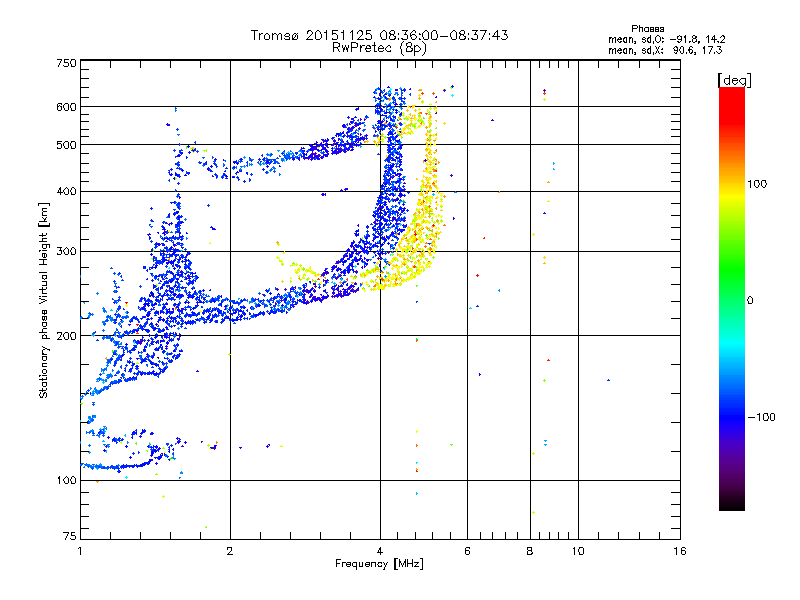800x600 pixels.
Task: Click the frequency axis tick "4"
Action: pos(380,551)
